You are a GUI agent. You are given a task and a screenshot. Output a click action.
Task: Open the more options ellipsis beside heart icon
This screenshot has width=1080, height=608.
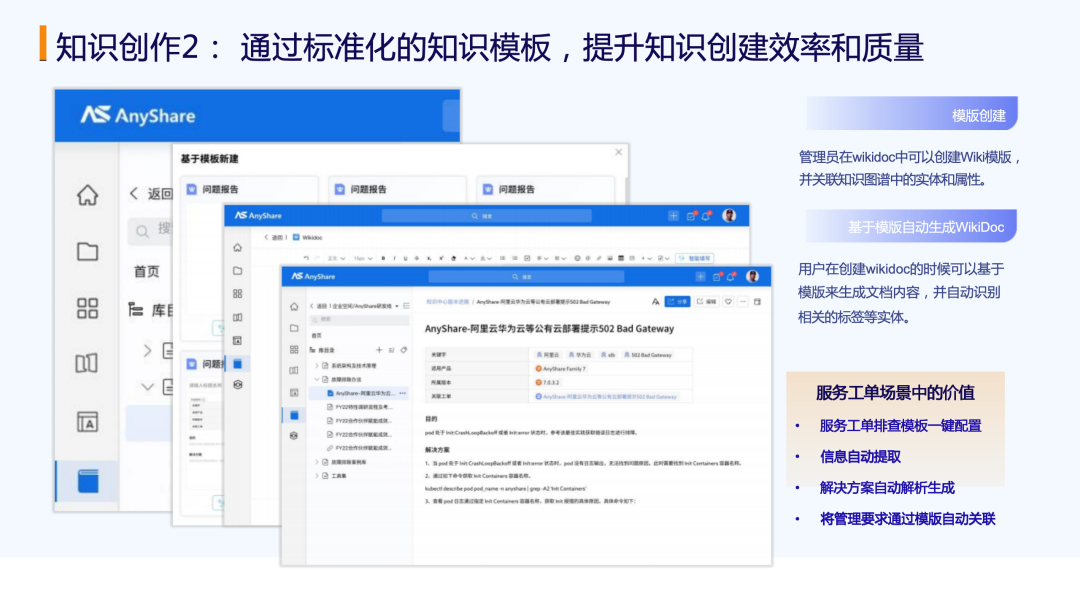pyautogui.click(x=742, y=302)
